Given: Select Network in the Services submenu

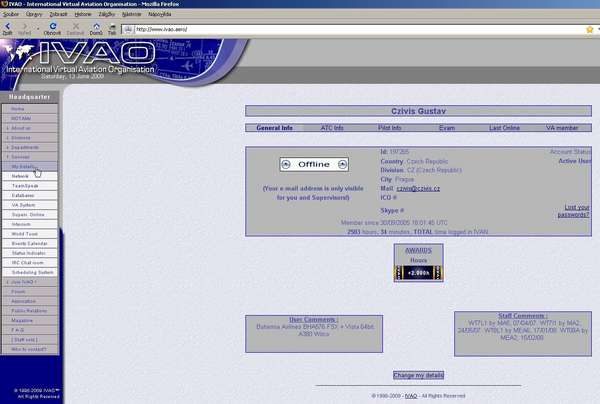Looking at the screenshot, I should tap(30, 176).
